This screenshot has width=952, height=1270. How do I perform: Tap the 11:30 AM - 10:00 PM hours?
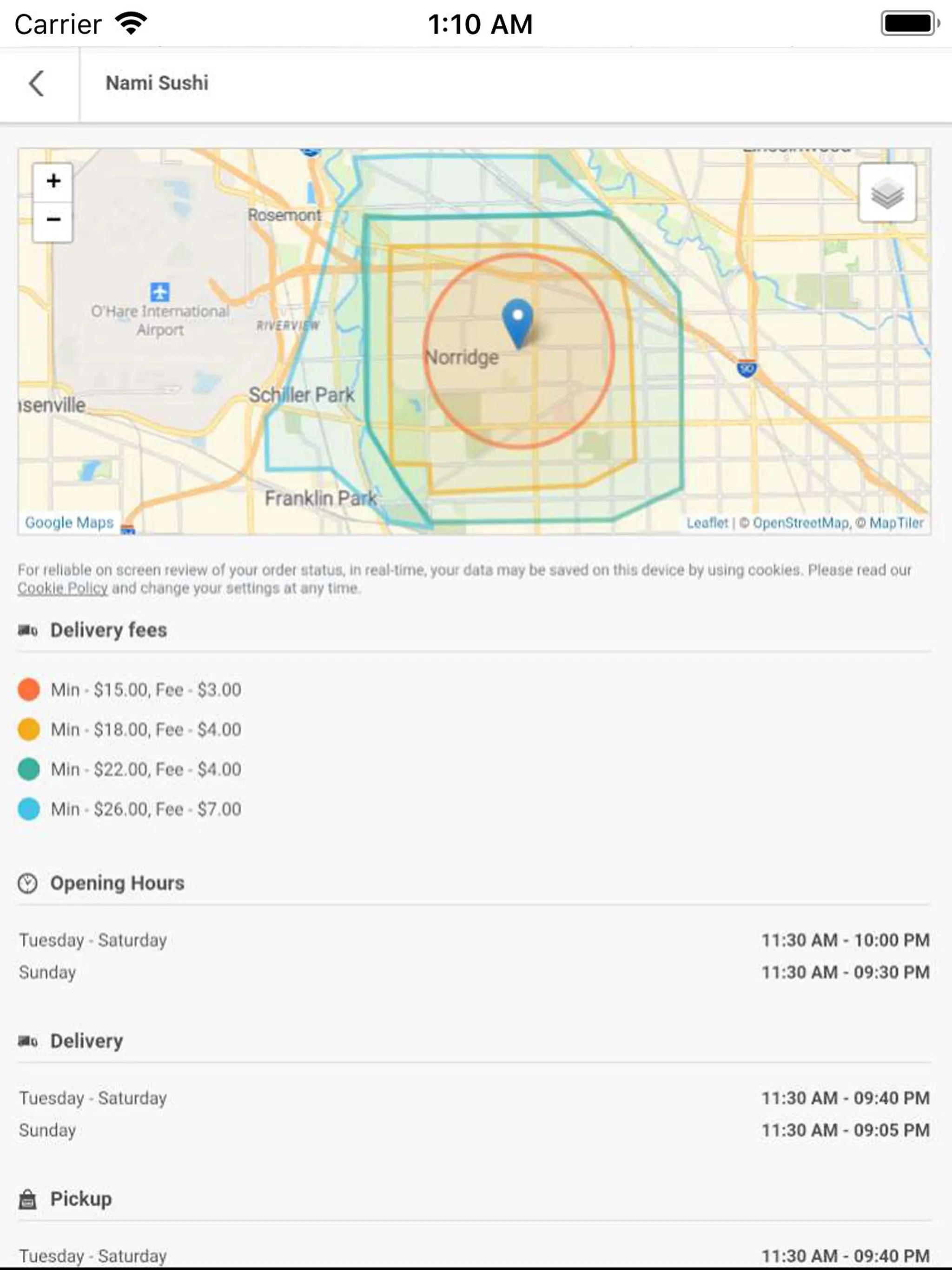[x=846, y=940]
